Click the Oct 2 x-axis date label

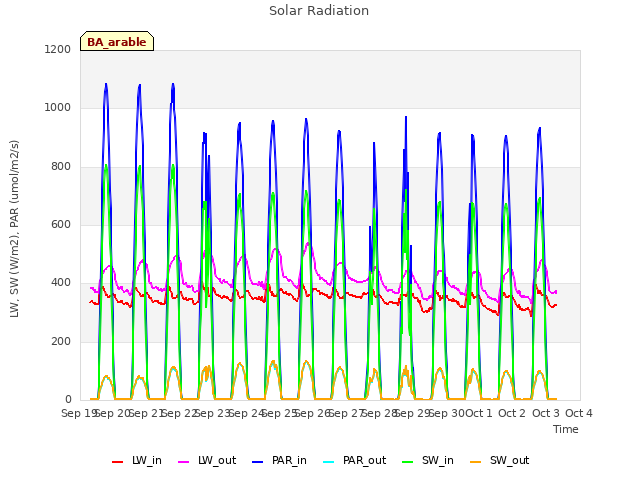point(512,413)
